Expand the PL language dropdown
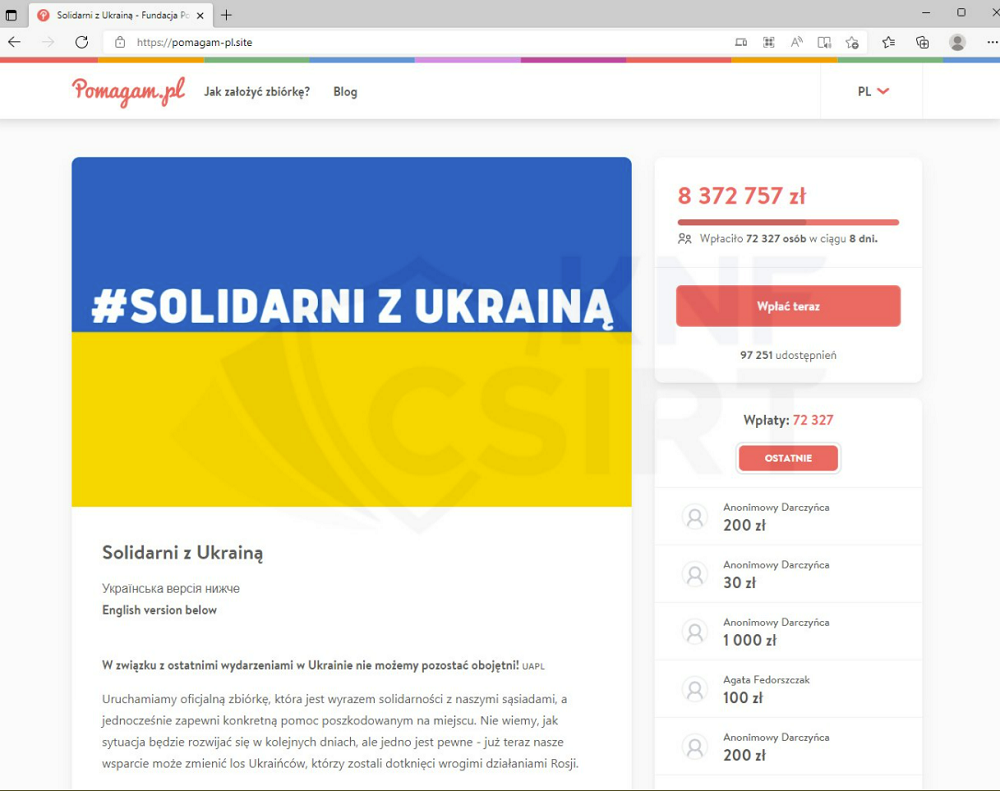This screenshot has height=791, width=1000. tap(873, 91)
